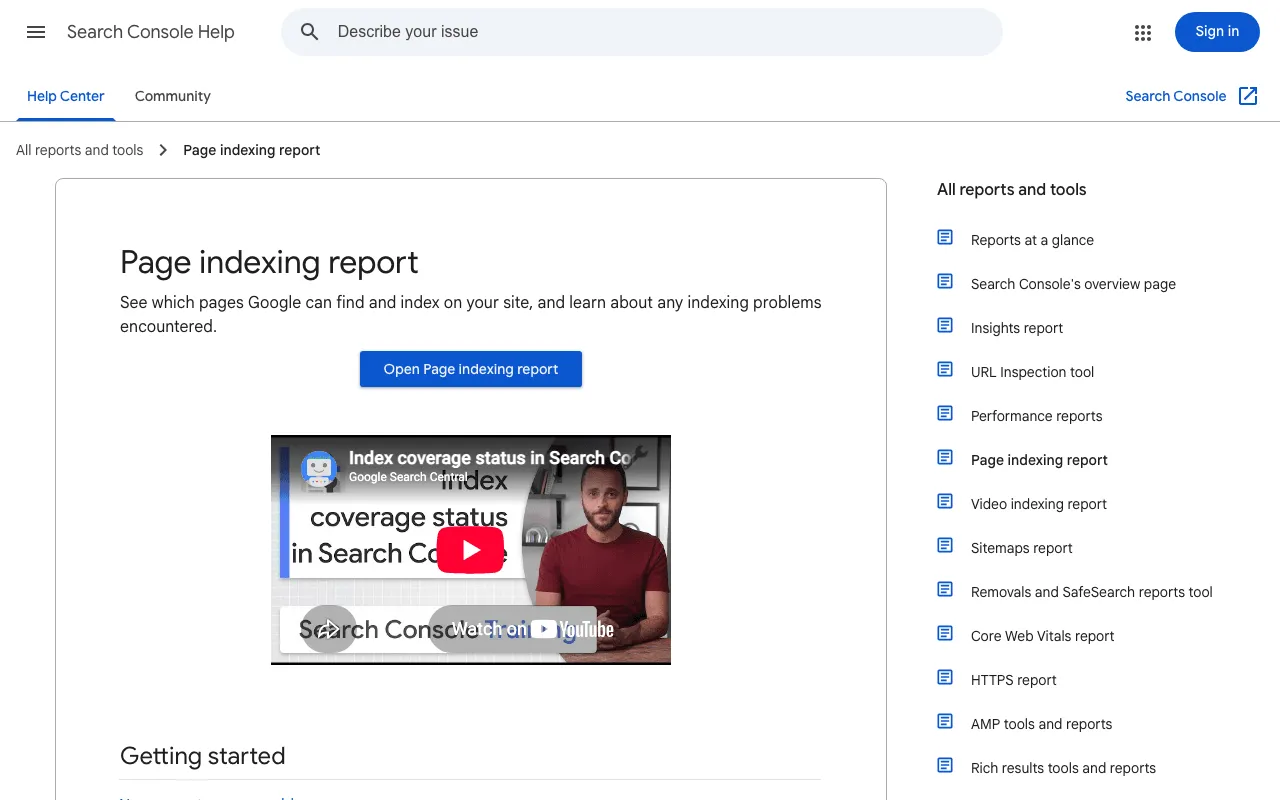Viewport: 1280px width, 800px height.
Task: Open the Search Console link
Action: [1175, 96]
